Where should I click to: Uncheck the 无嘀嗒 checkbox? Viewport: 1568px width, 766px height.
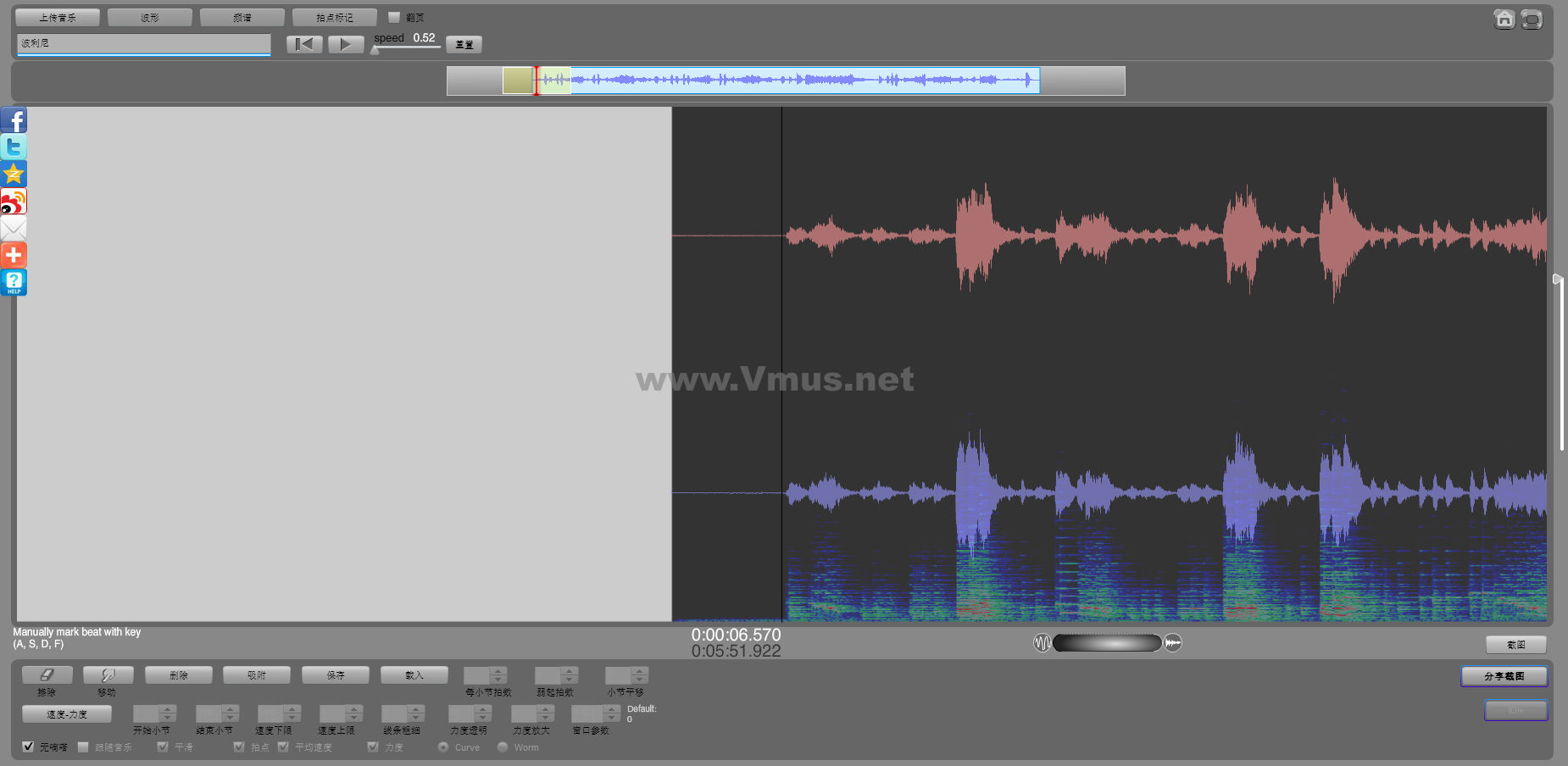pos(28,747)
